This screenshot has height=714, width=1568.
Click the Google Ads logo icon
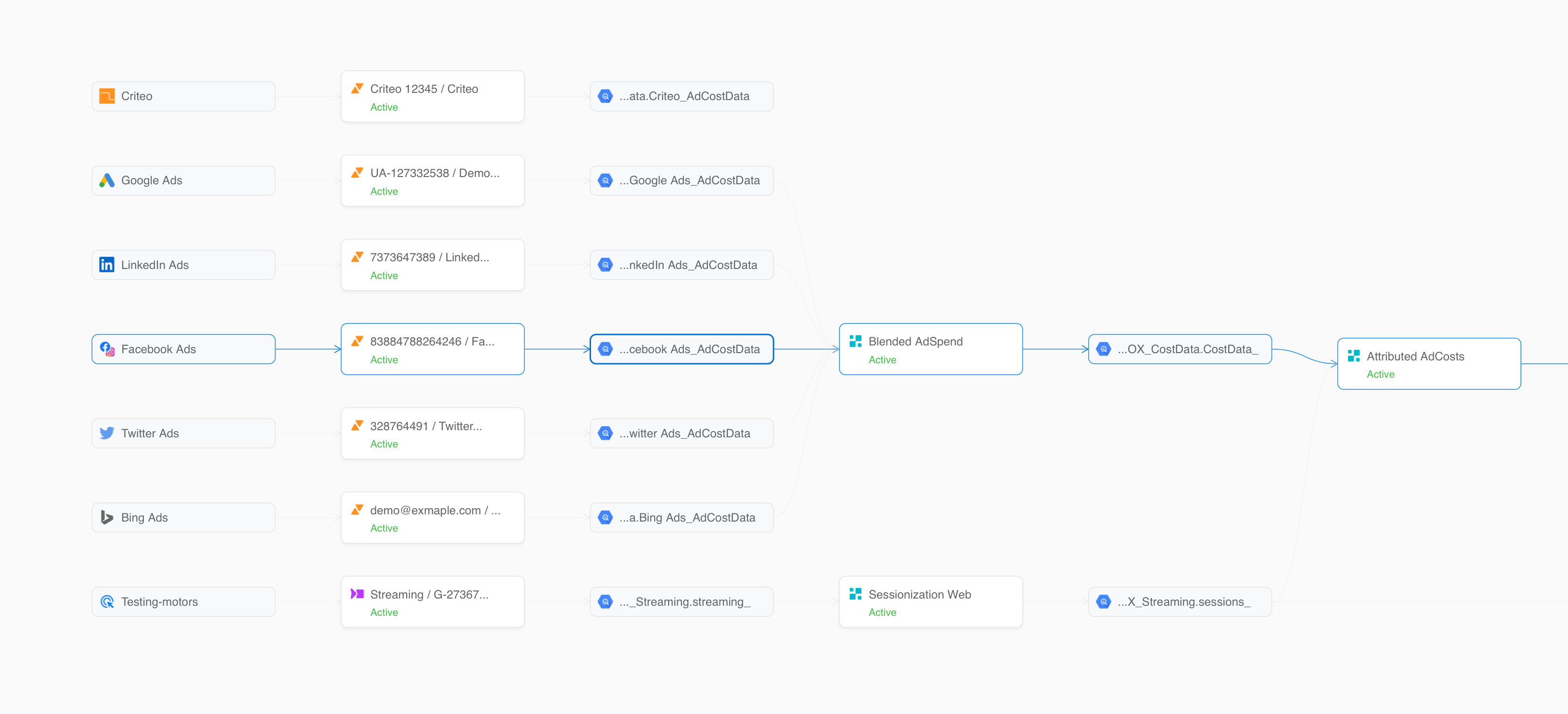point(106,180)
